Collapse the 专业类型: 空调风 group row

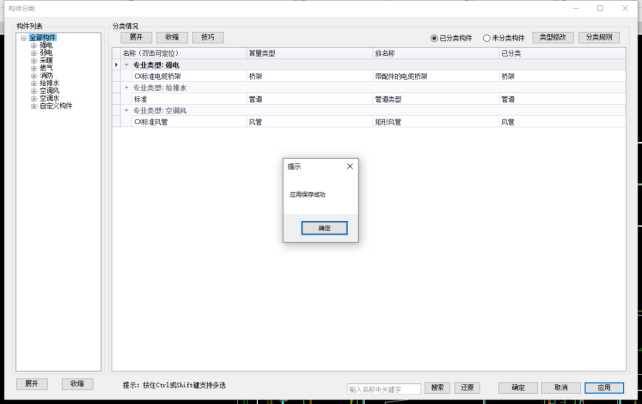[x=126, y=110]
